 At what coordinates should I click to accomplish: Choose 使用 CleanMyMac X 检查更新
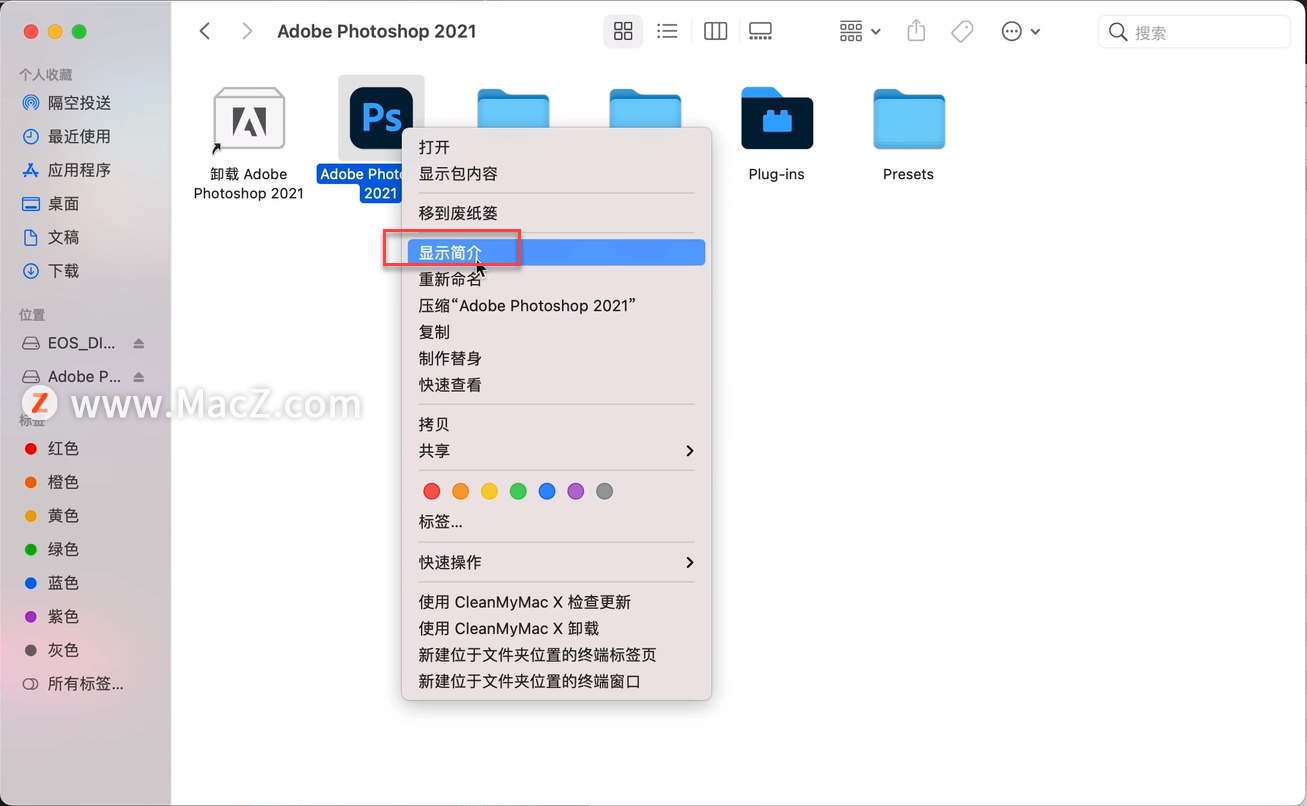[556, 602]
